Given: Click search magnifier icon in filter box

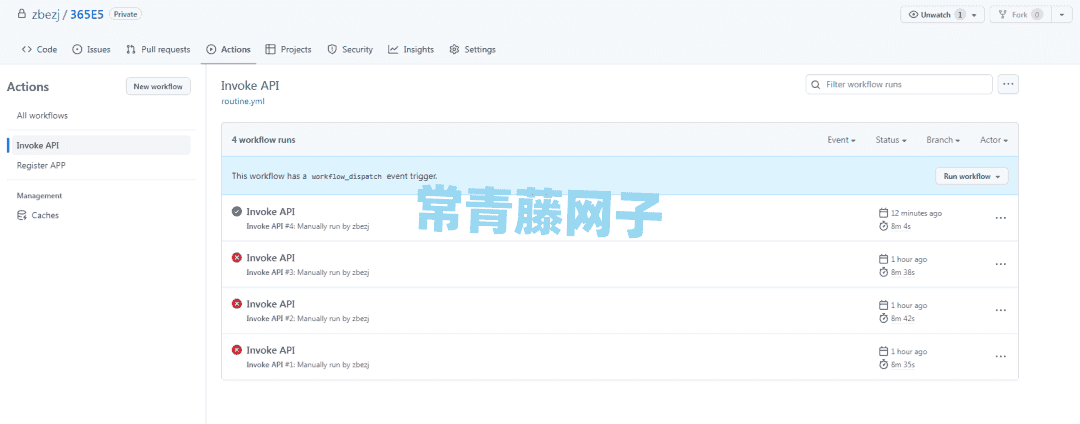Looking at the screenshot, I should point(816,85).
